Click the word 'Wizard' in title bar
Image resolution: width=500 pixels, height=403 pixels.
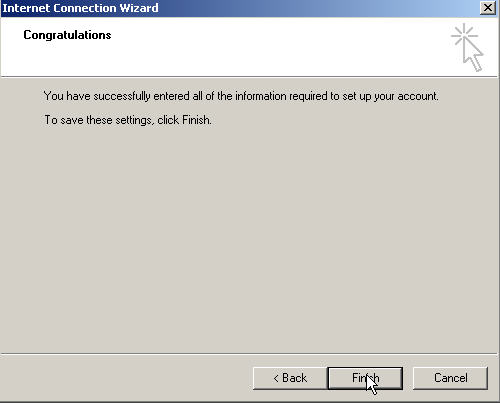coord(139,8)
